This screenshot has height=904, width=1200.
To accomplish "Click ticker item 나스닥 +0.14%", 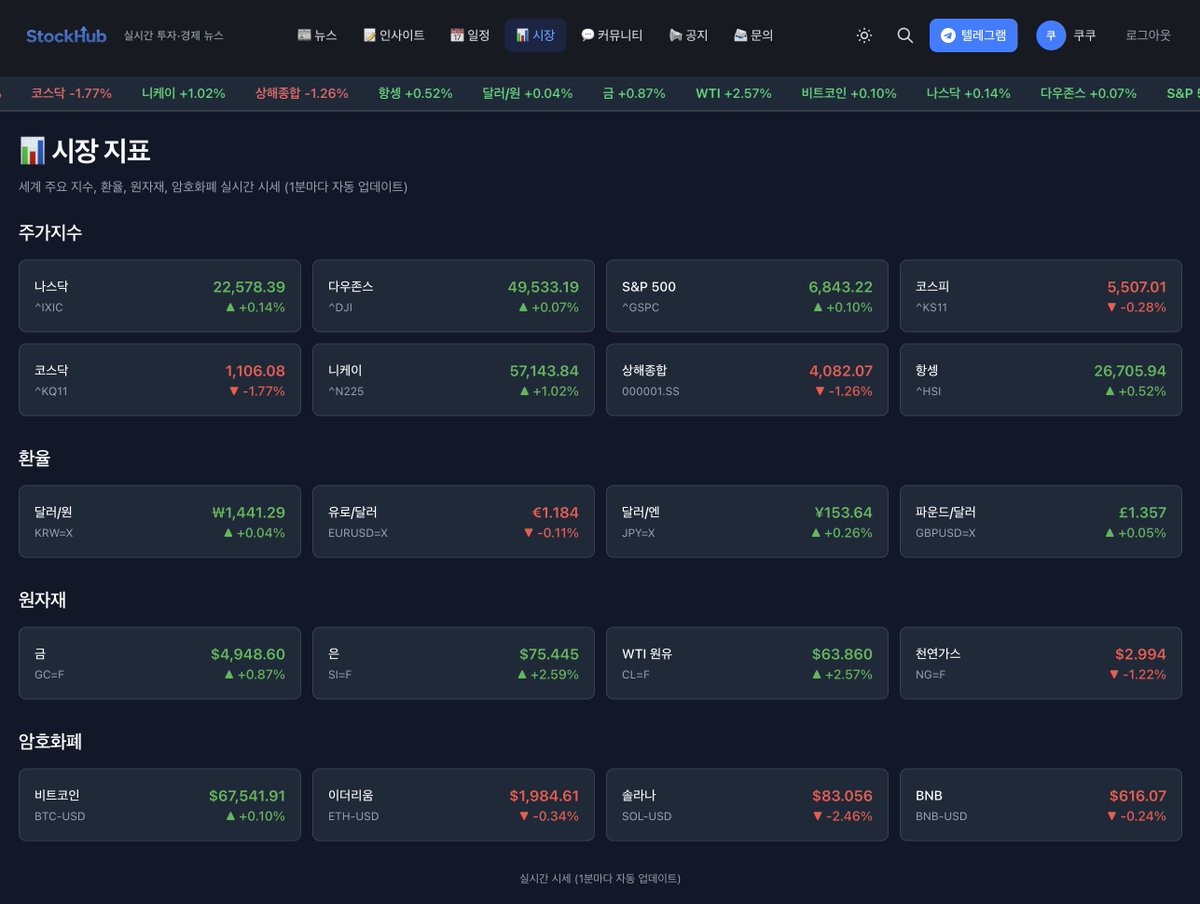I will coord(968,93).
